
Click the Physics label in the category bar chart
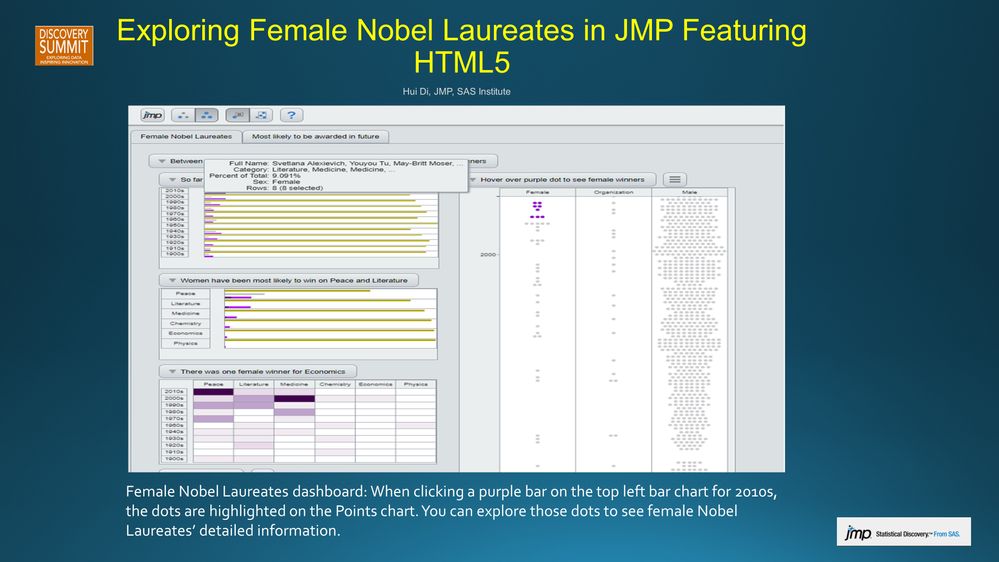(x=185, y=343)
